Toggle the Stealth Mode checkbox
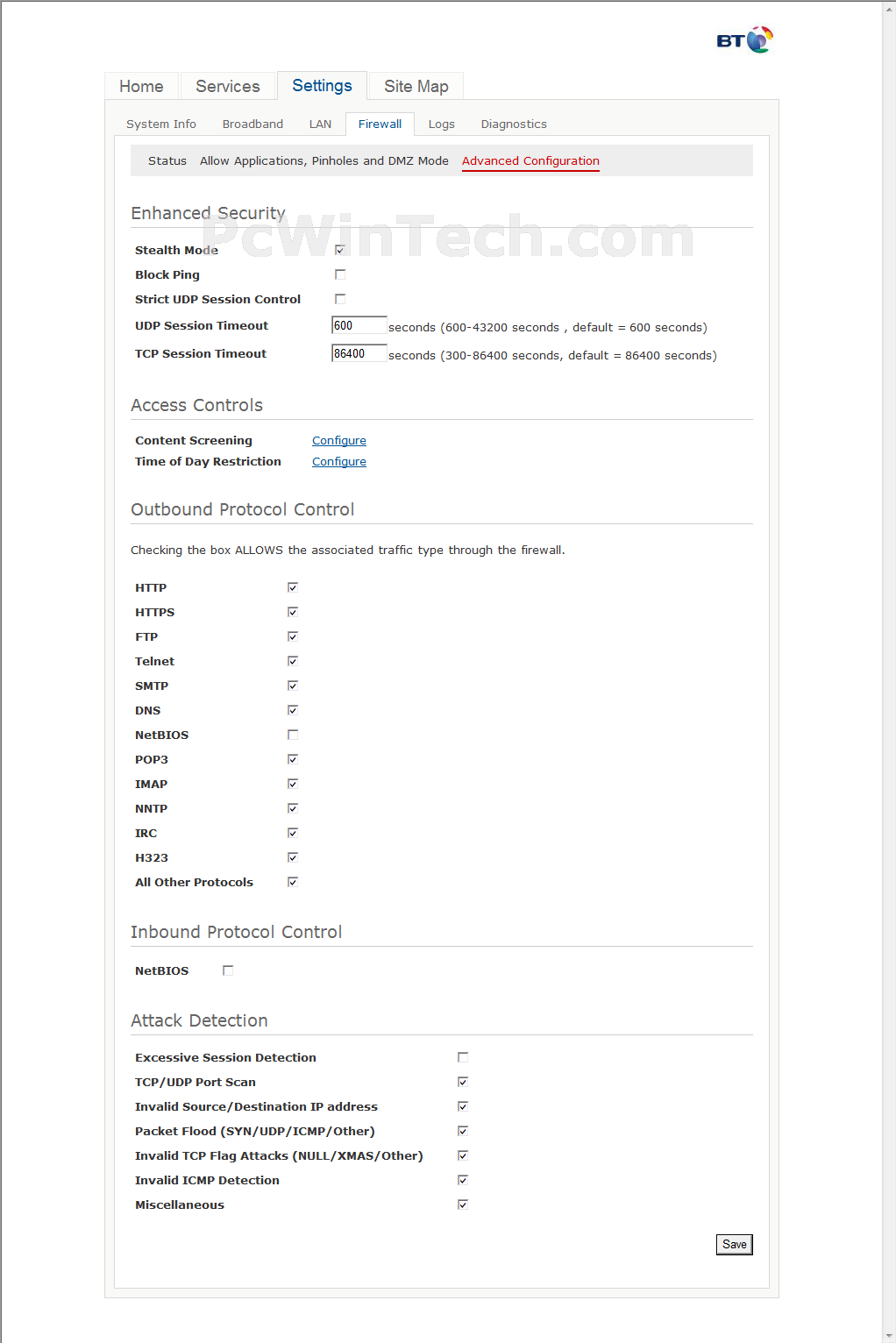The image size is (896, 1343). click(340, 250)
